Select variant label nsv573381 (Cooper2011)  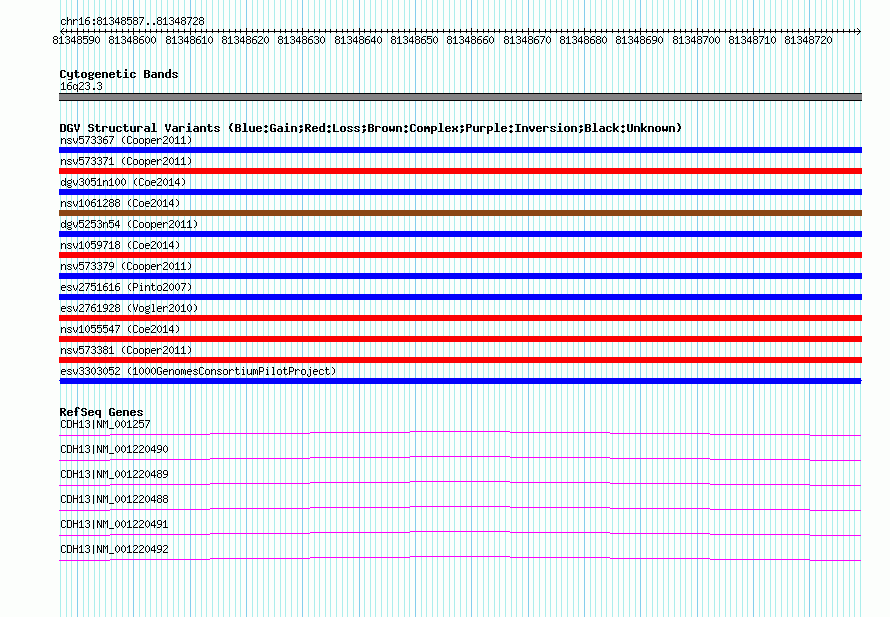(126, 350)
